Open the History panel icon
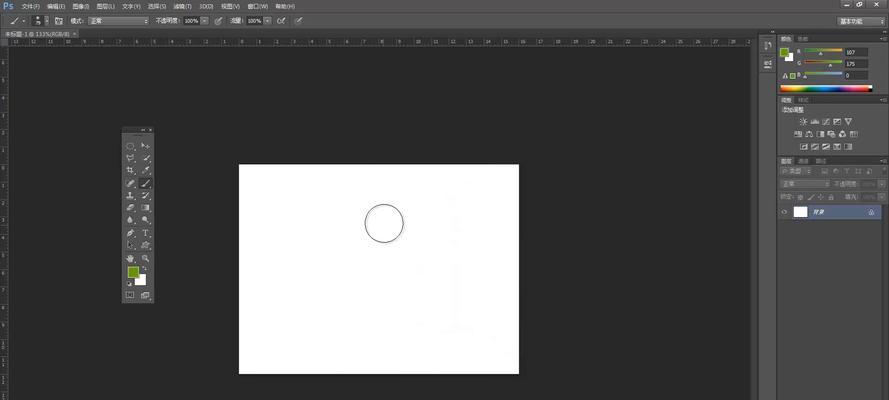This screenshot has height=400, width=889. pyautogui.click(x=768, y=45)
